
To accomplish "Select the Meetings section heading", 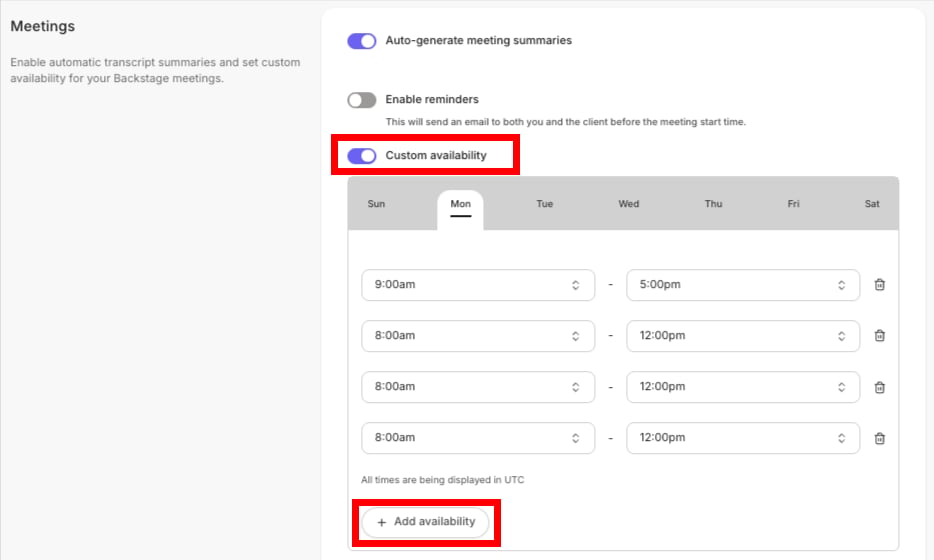I will [43, 26].
